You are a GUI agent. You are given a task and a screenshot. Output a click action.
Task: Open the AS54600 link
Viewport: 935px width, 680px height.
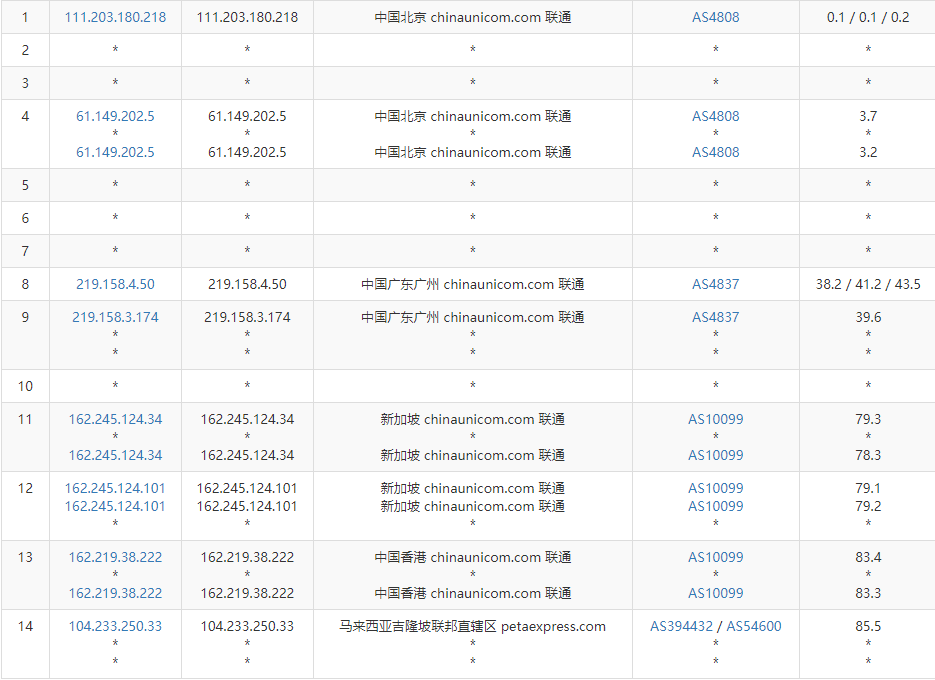[754, 626]
